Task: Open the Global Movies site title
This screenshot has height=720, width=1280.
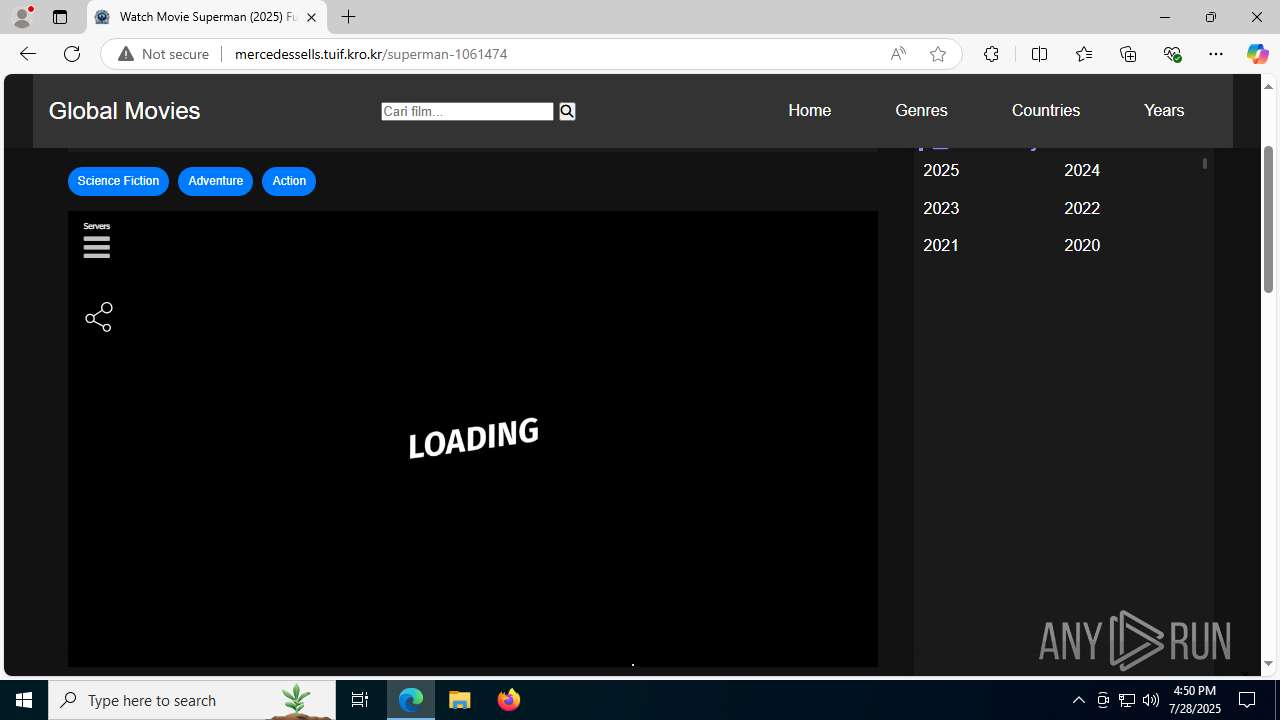Action: point(124,111)
